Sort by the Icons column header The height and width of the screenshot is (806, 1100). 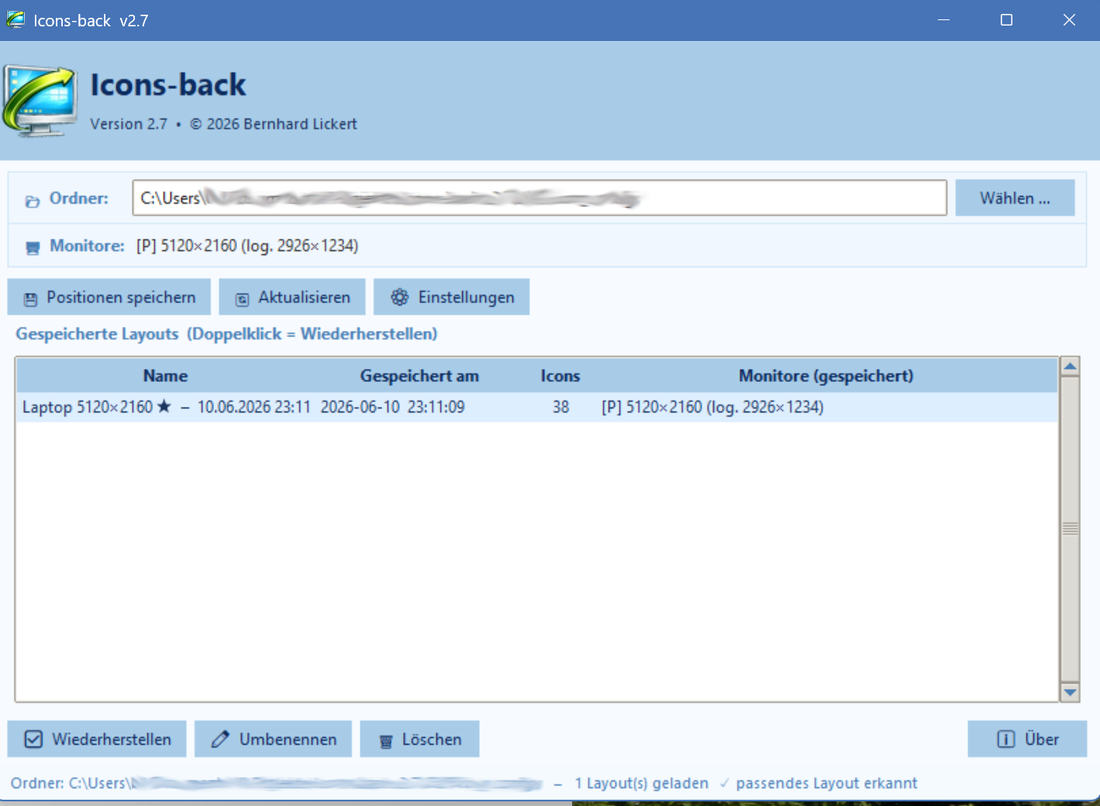pyautogui.click(x=560, y=375)
